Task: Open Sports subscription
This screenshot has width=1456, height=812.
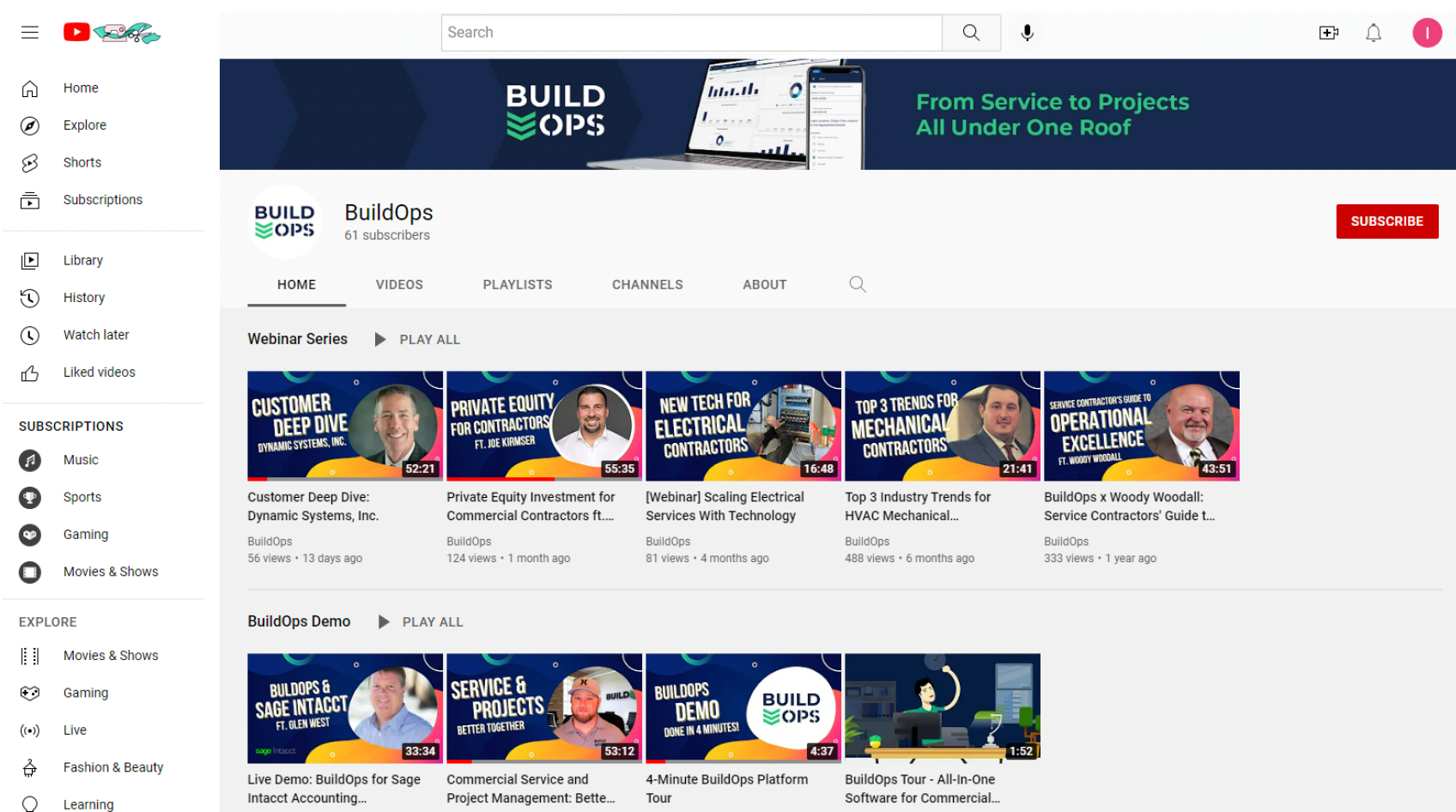Action: (x=104, y=497)
